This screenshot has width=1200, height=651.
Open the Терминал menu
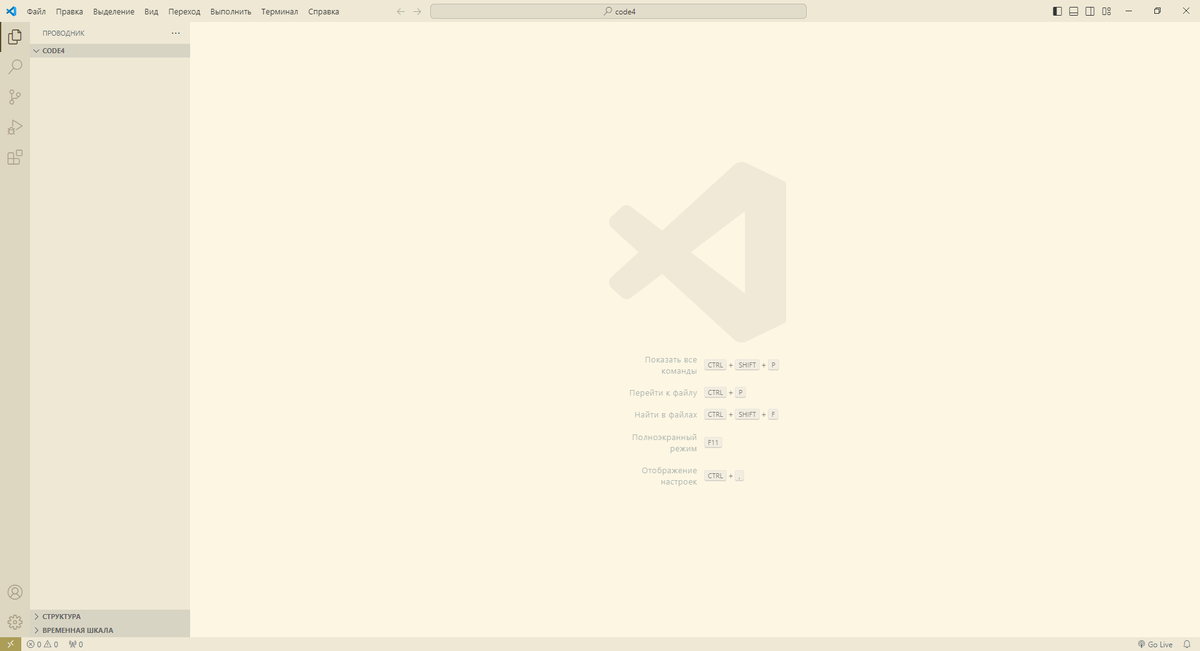pos(279,12)
